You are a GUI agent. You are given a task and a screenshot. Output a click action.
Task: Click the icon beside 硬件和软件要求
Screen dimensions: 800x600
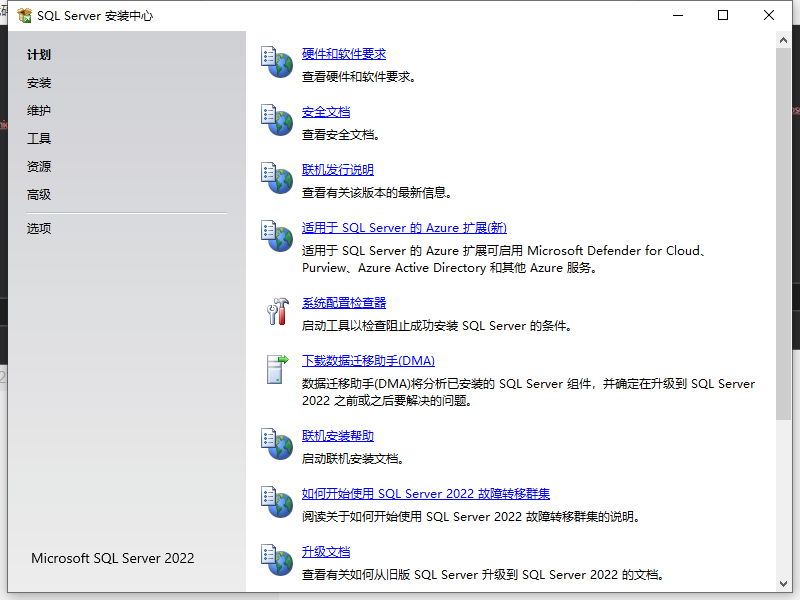[277, 62]
